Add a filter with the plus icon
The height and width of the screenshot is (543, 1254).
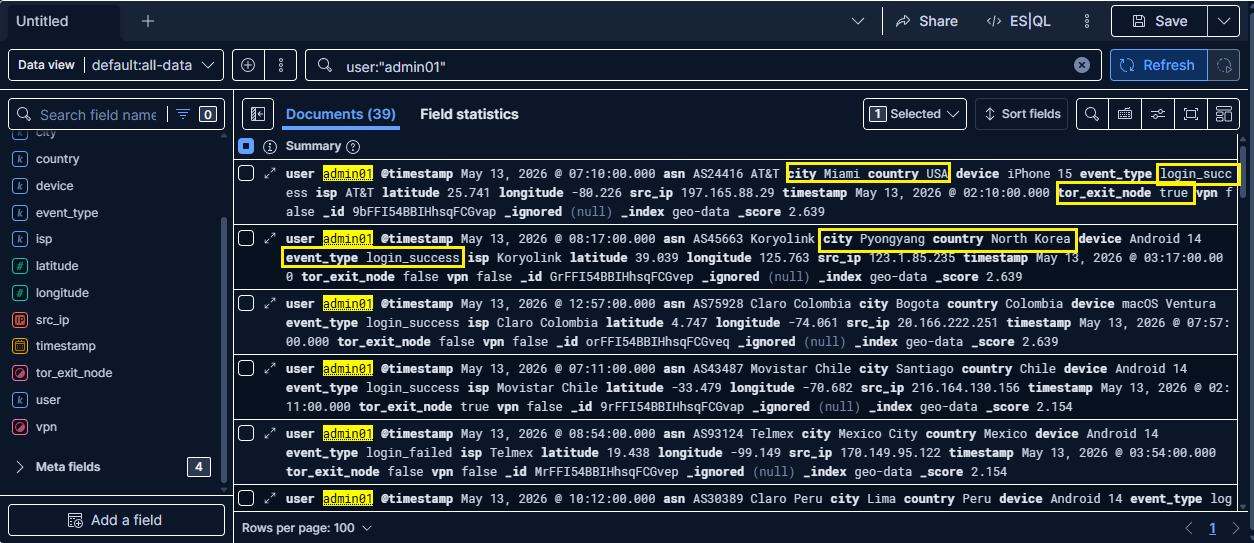point(249,65)
